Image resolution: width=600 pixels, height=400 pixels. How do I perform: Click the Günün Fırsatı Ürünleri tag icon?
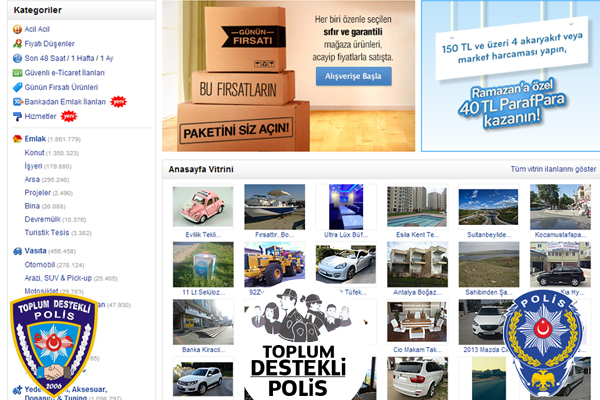click(x=17, y=87)
